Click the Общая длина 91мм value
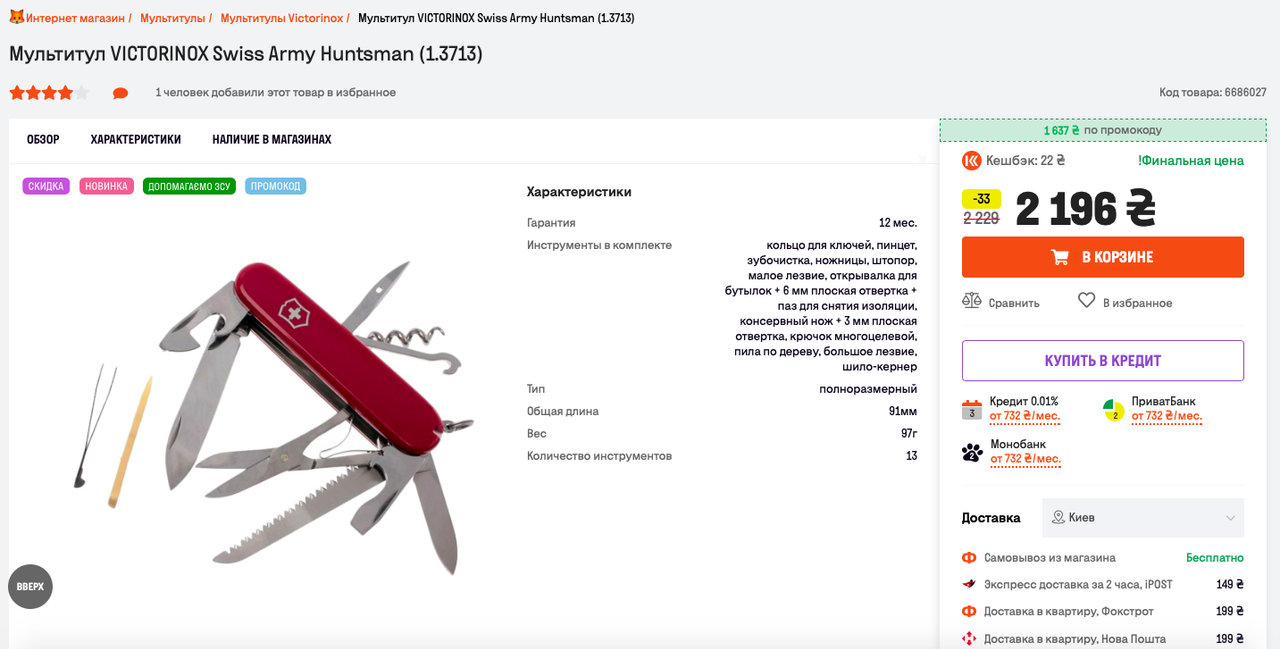This screenshot has height=649, width=1280. pyautogui.click(x=901, y=411)
